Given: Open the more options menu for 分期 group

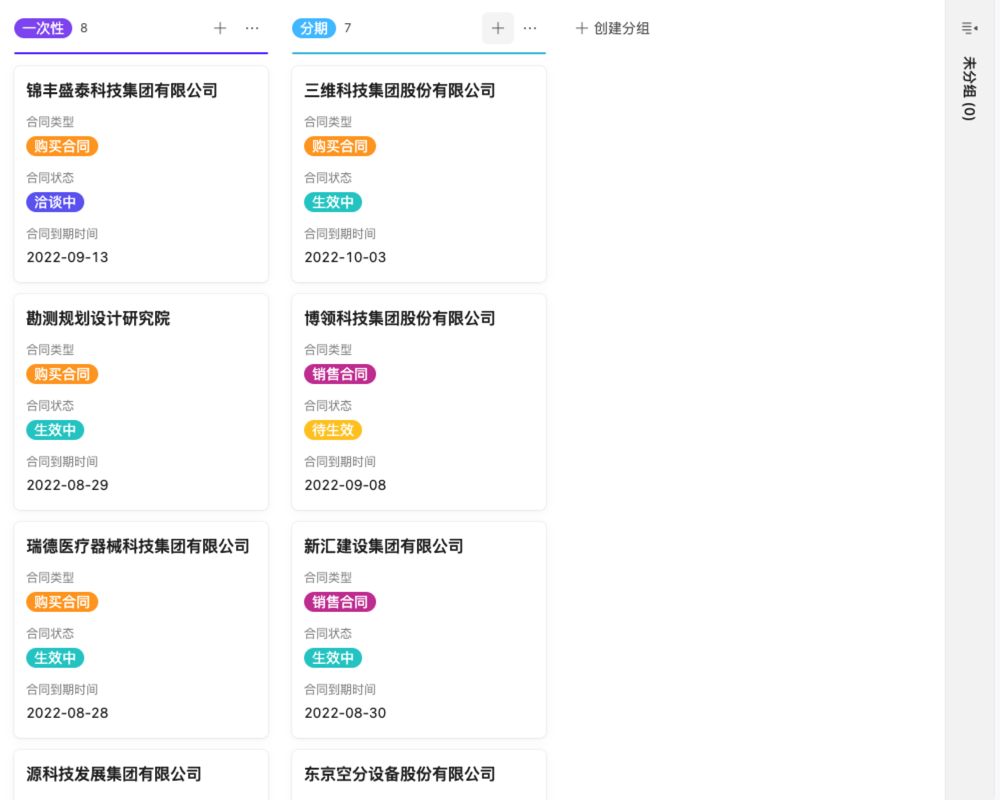Looking at the screenshot, I should 530,28.
